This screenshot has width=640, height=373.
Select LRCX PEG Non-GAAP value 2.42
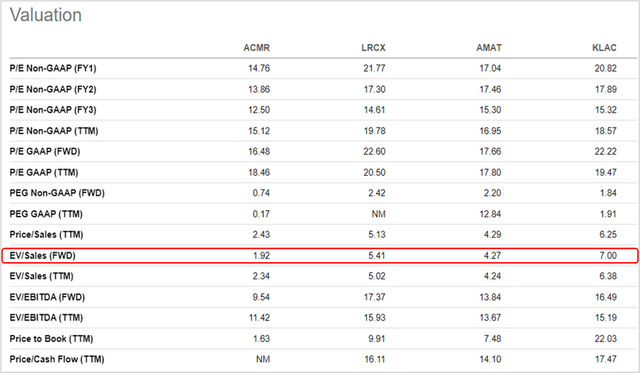coord(376,193)
